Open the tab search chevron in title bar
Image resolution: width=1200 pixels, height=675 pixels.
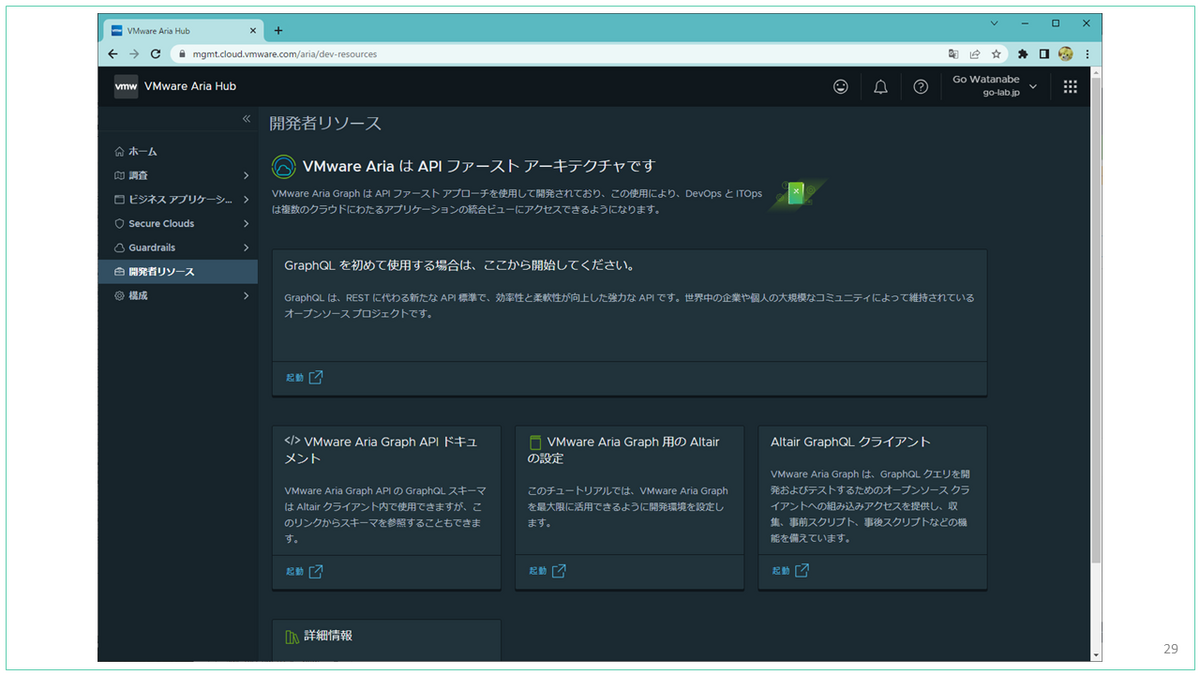(994, 23)
